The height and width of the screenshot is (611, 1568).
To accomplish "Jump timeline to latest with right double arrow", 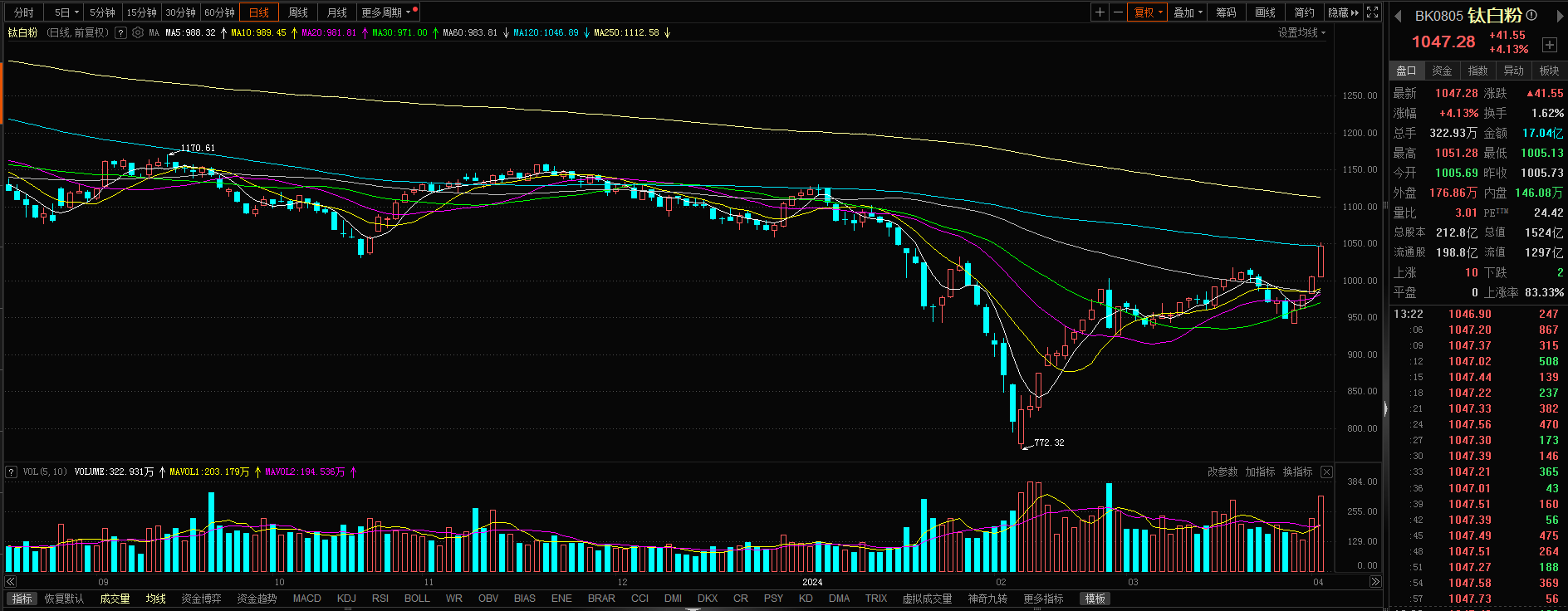I will [1375, 582].
